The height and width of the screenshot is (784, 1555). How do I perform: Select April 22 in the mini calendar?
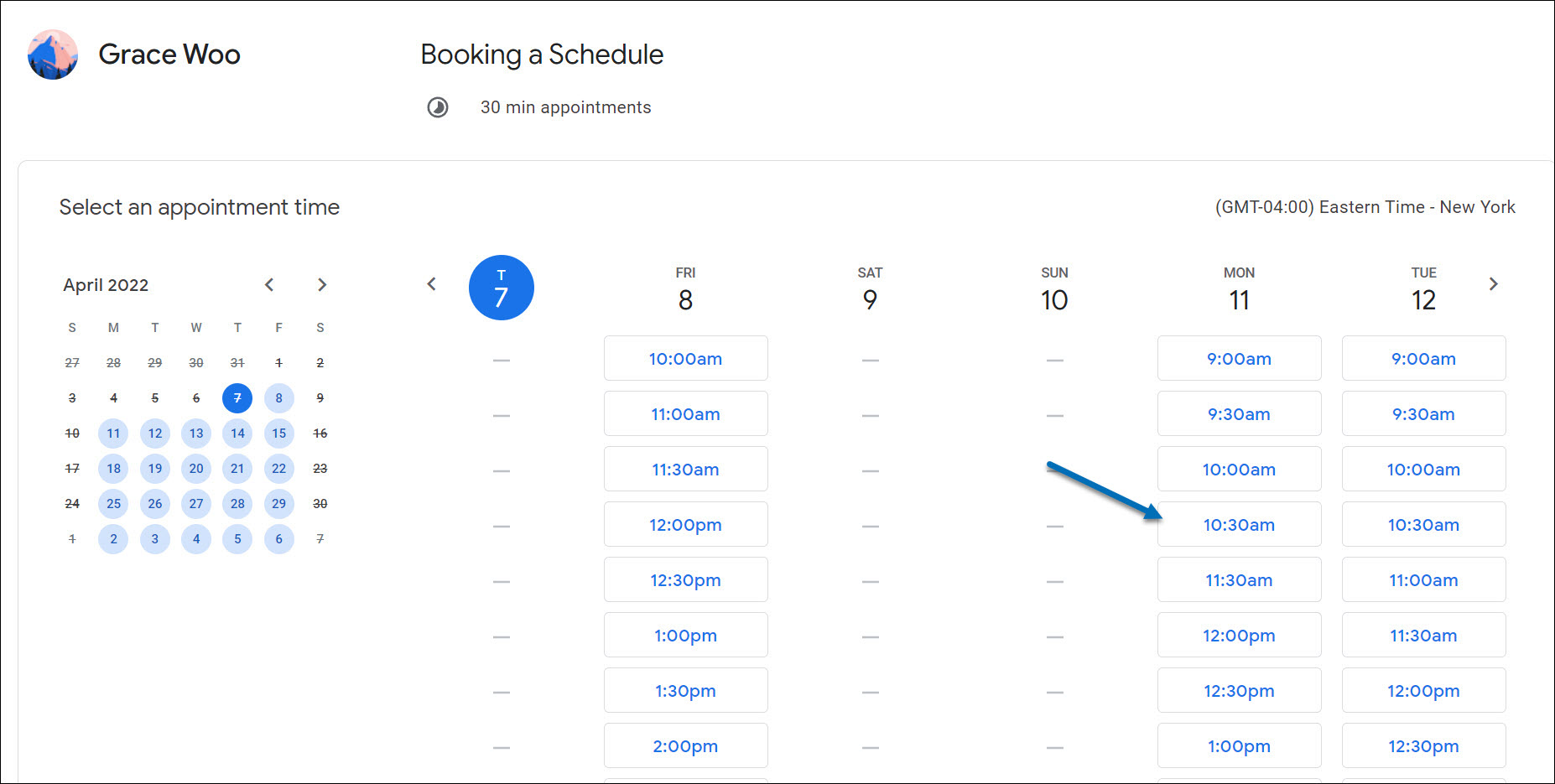click(x=278, y=469)
